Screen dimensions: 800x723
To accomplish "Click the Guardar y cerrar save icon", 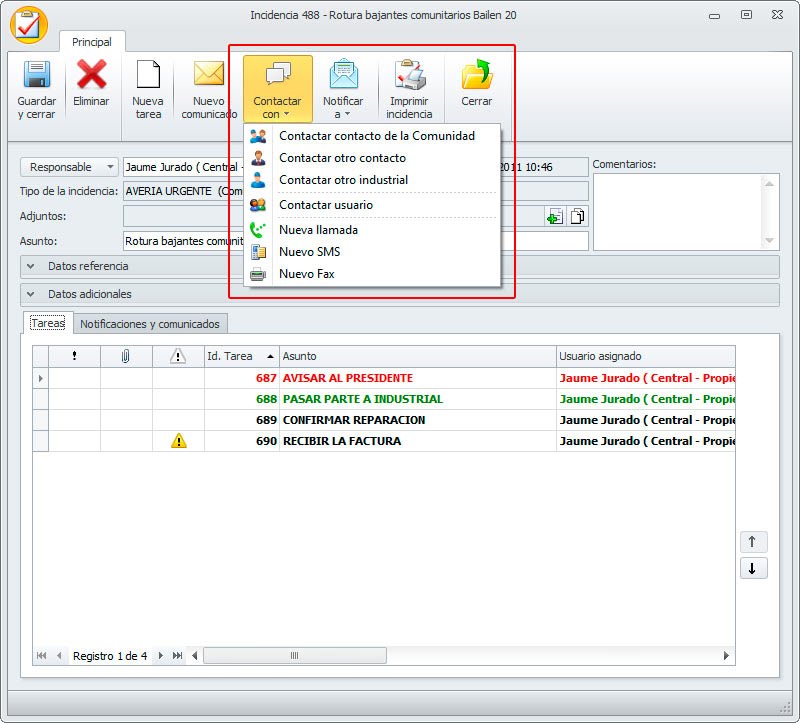I will pos(37,77).
